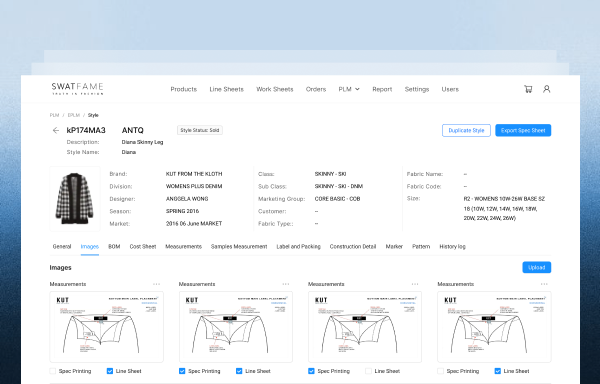The image size is (600, 384).
Task: Open Products in the top navigation
Action: [x=184, y=89]
